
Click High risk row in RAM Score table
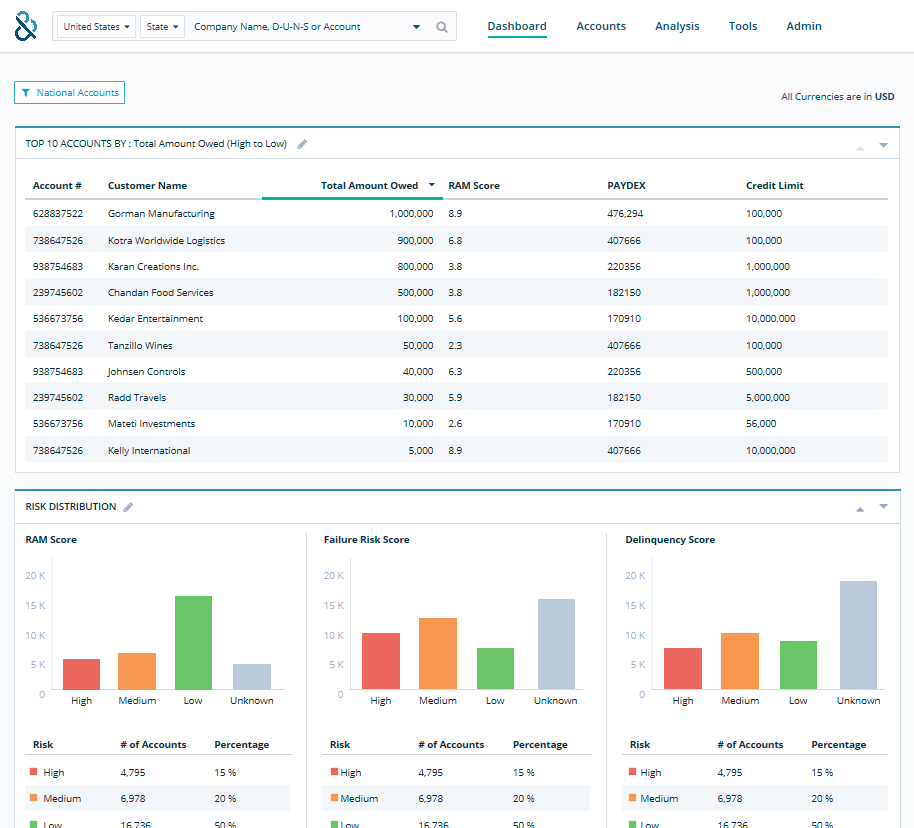tap(157, 773)
